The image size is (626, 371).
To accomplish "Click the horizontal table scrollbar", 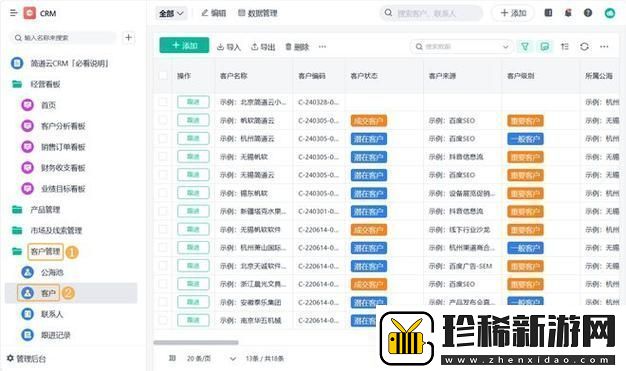I will [196, 343].
